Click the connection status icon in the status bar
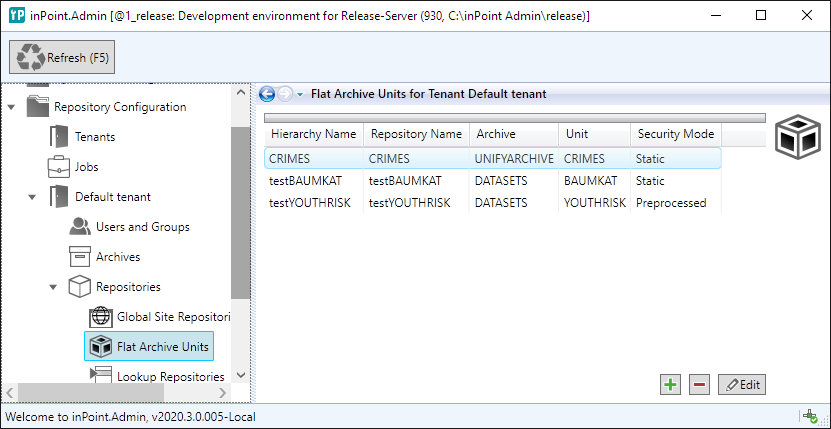 click(x=810, y=416)
